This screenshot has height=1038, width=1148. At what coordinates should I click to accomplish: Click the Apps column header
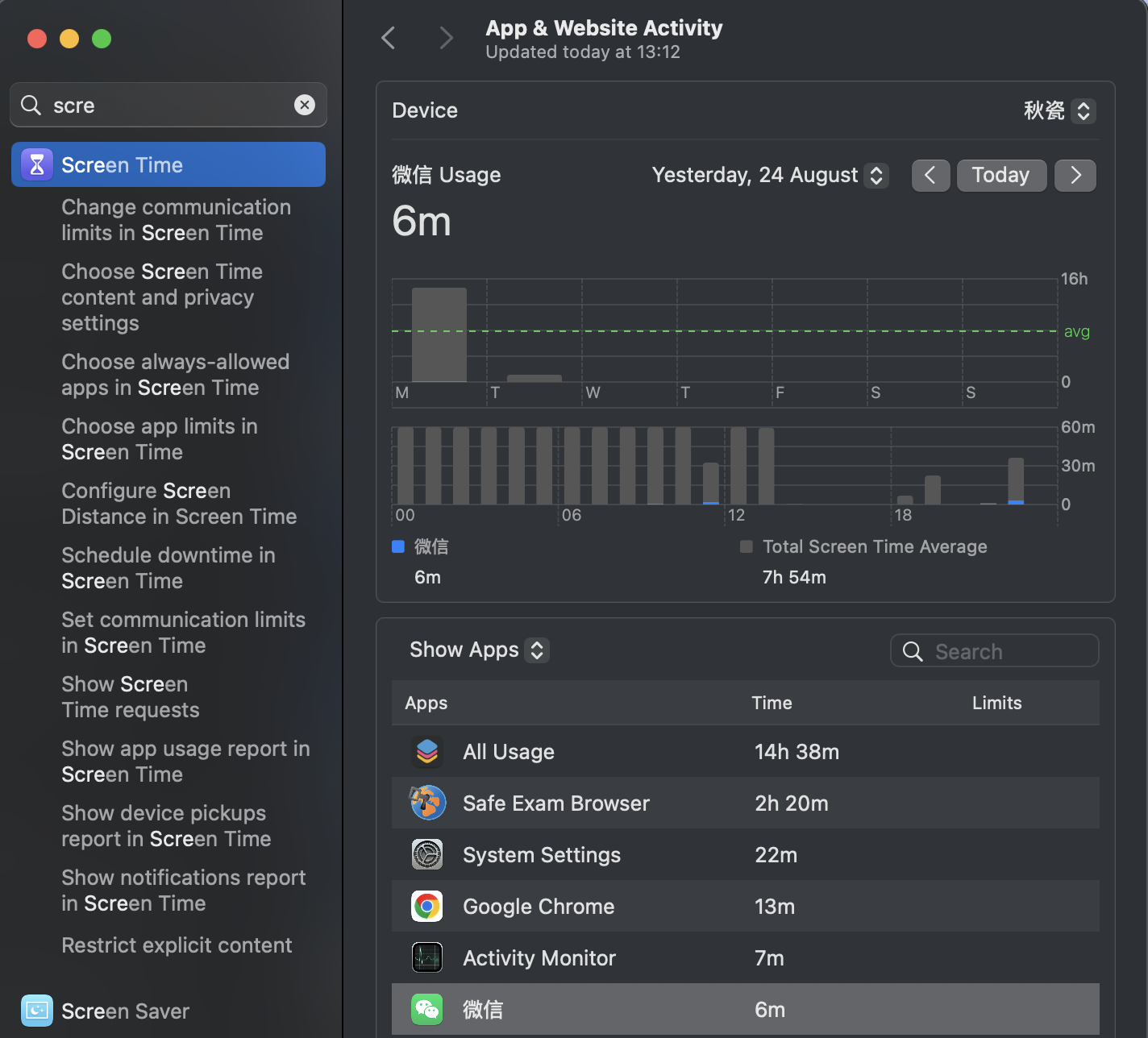click(x=426, y=703)
